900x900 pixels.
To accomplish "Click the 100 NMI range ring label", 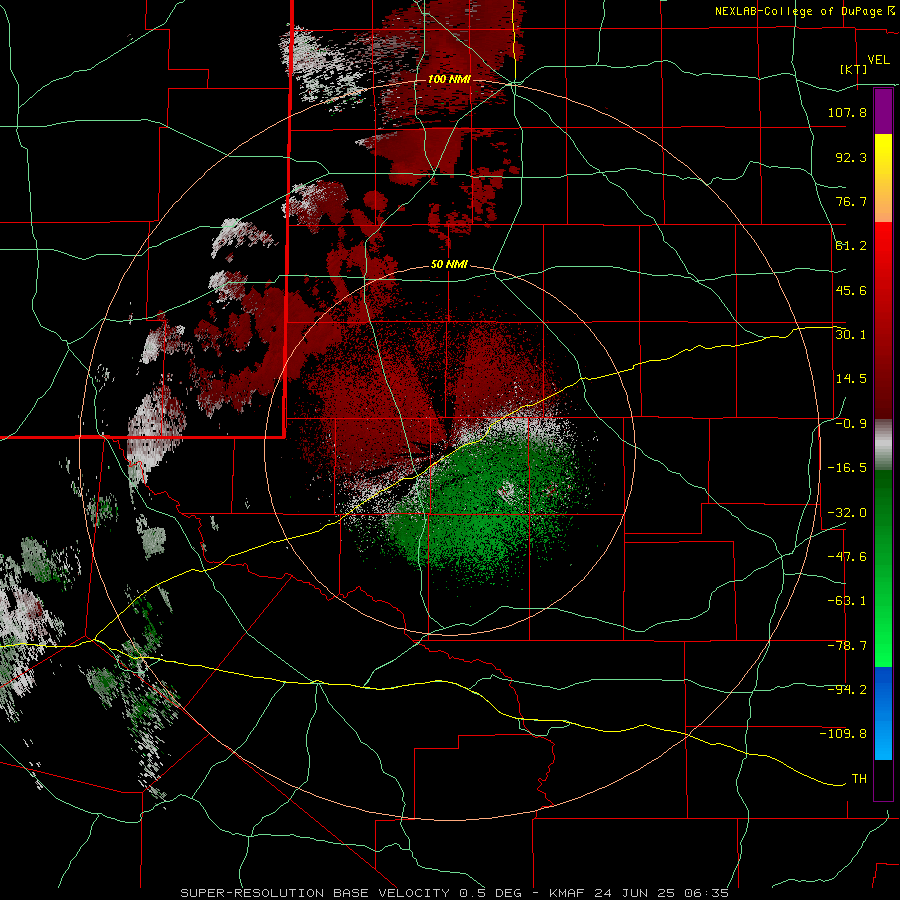I will (x=449, y=79).
